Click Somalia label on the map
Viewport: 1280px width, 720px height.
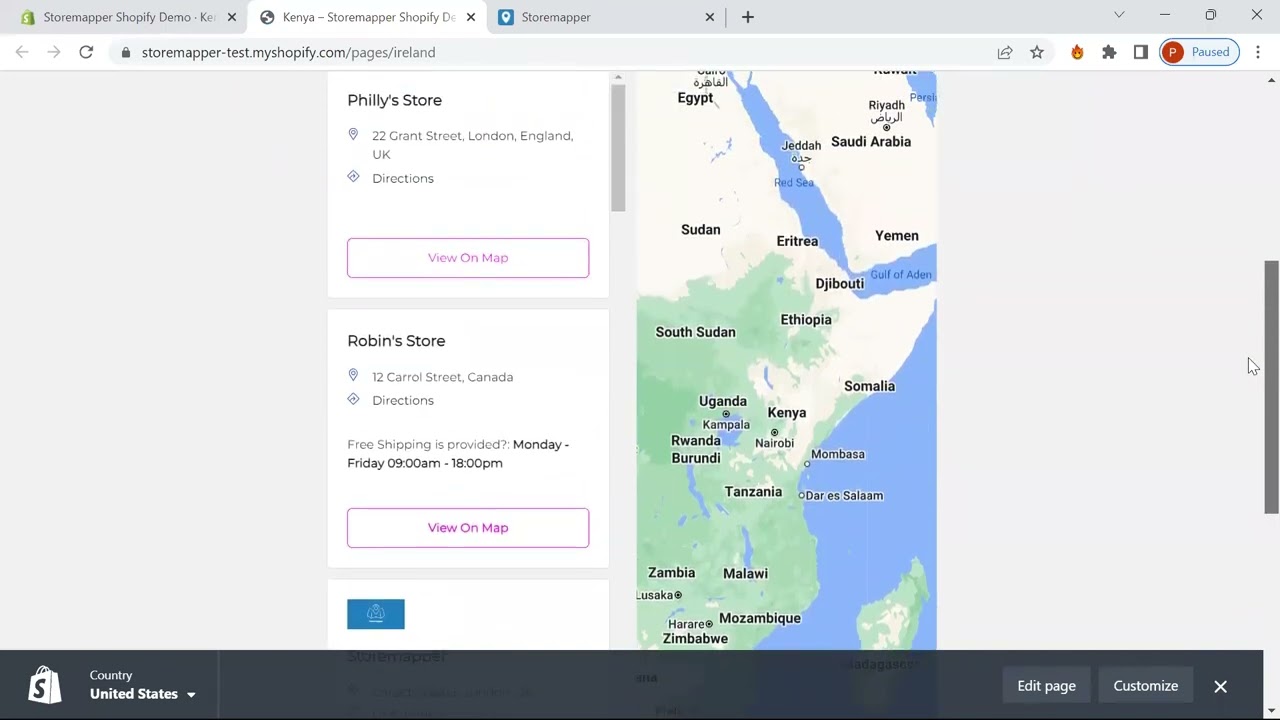click(869, 386)
